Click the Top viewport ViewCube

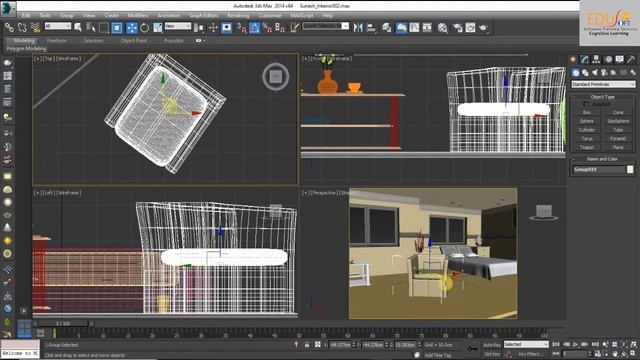tap(276, 76)
